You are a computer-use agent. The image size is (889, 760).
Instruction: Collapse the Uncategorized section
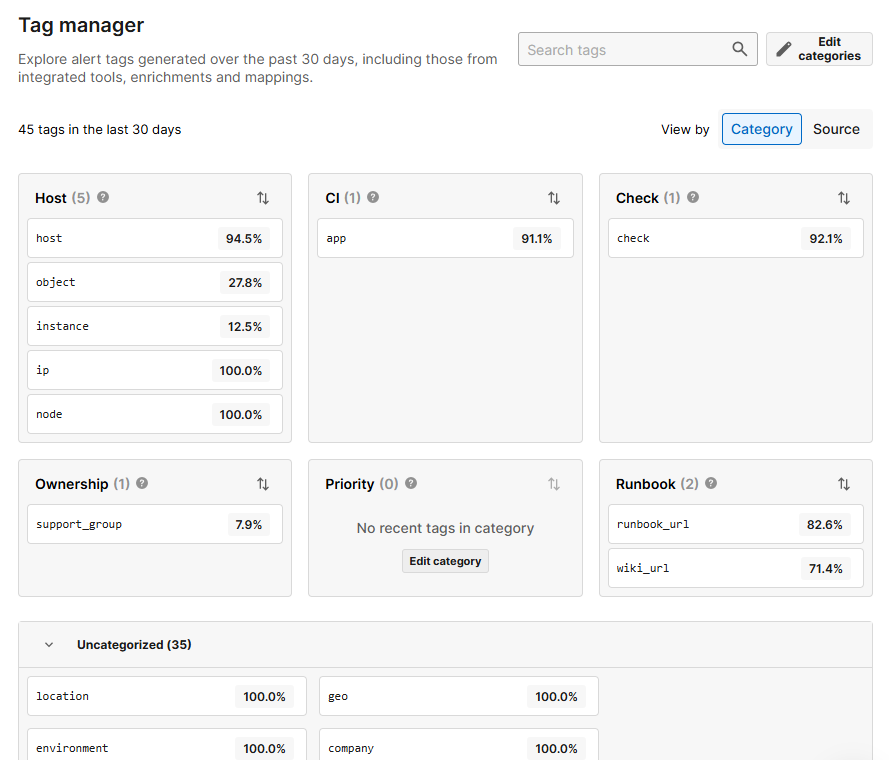[x=49, y=645]
